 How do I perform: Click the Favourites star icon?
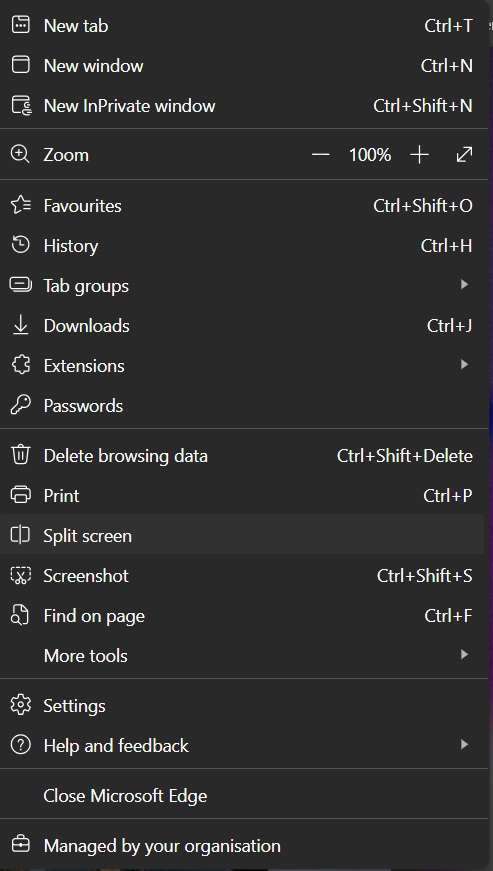(x=21, y=205)
